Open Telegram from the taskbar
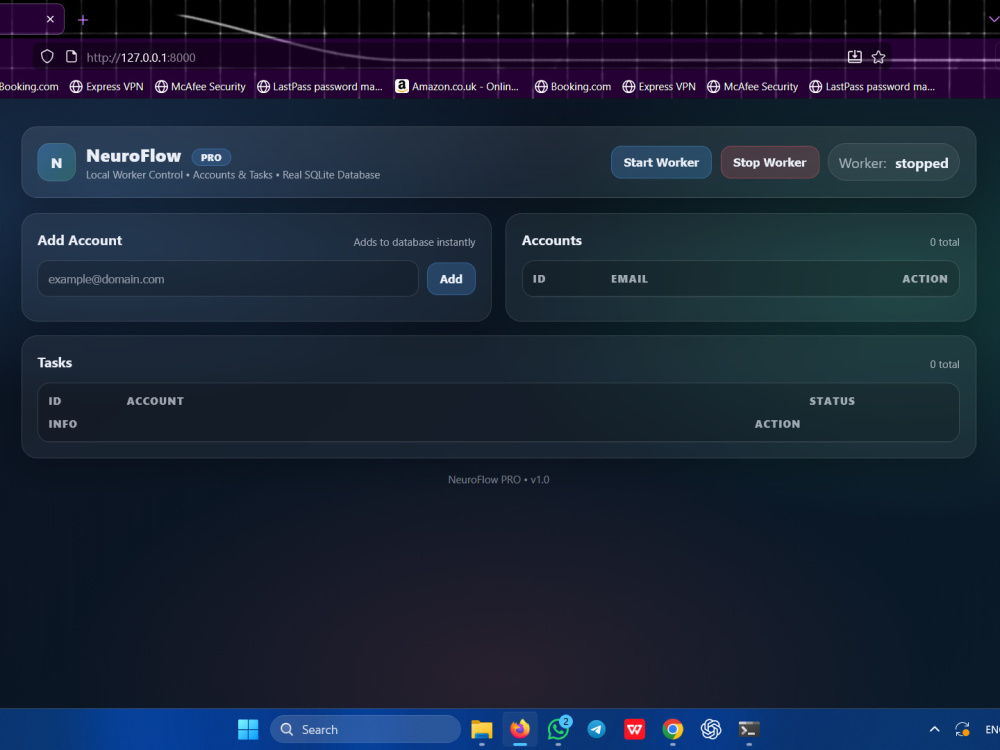 coord(596,729)
